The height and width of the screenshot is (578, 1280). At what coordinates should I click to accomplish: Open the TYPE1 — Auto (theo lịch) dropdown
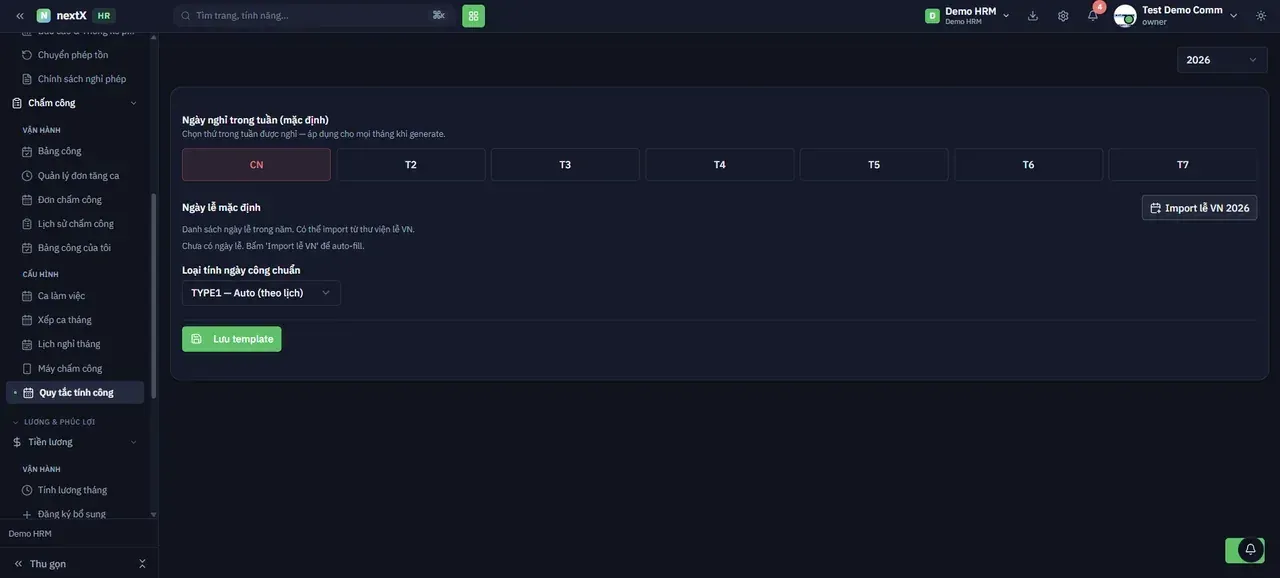261,293
